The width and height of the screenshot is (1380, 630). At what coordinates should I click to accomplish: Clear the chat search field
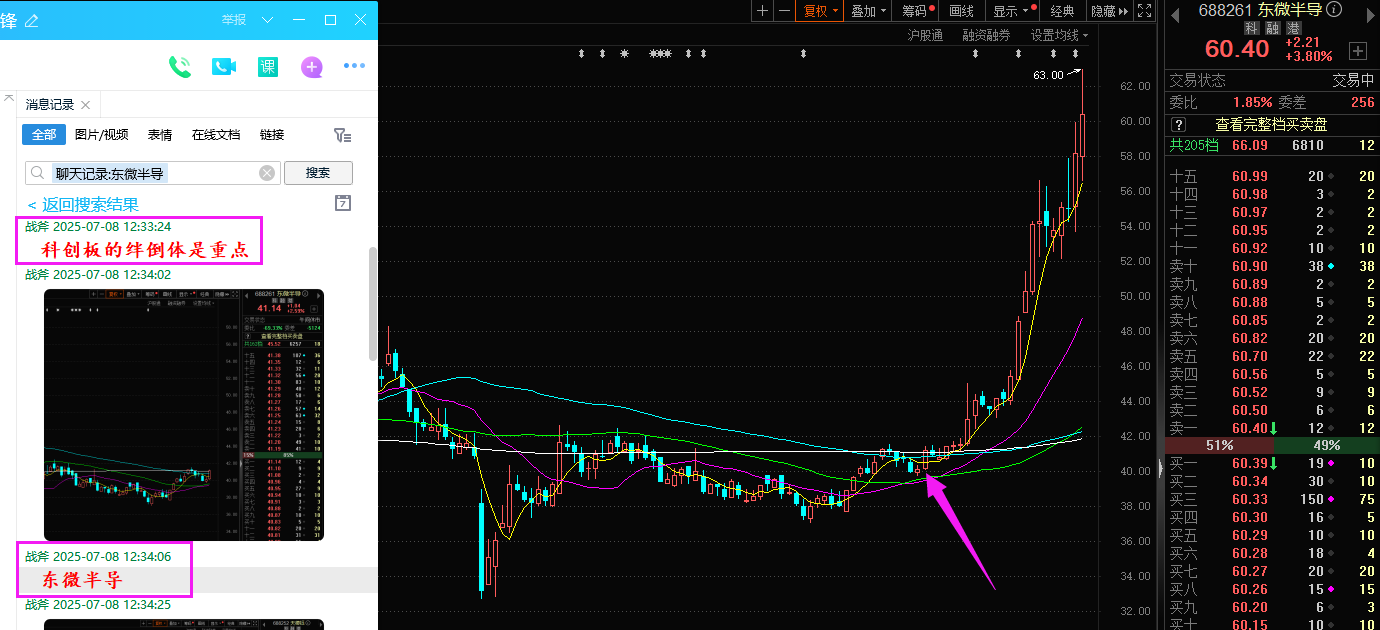(x=267, y=173)
